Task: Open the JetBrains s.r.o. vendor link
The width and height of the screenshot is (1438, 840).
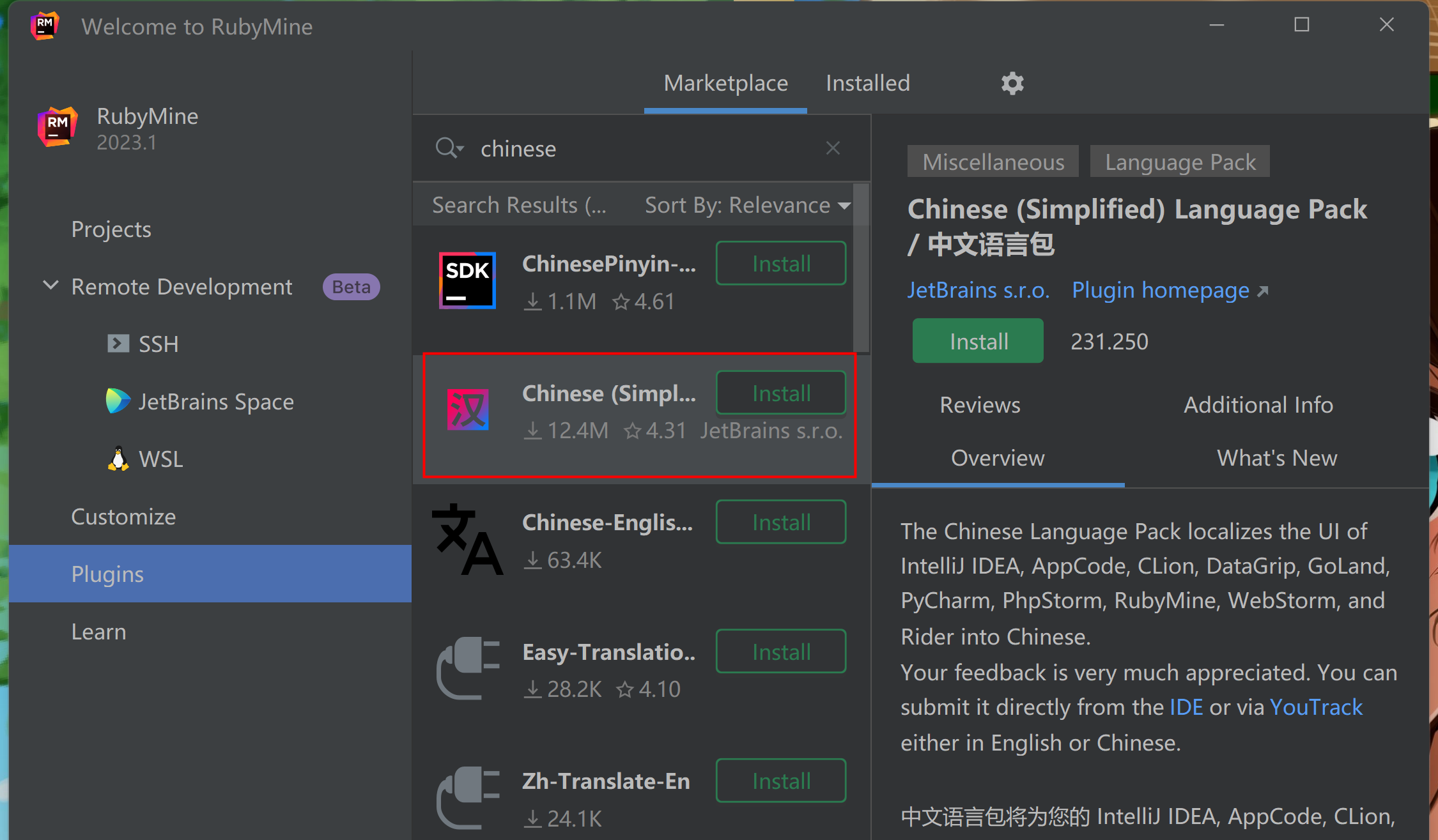Action: point(978,290)
